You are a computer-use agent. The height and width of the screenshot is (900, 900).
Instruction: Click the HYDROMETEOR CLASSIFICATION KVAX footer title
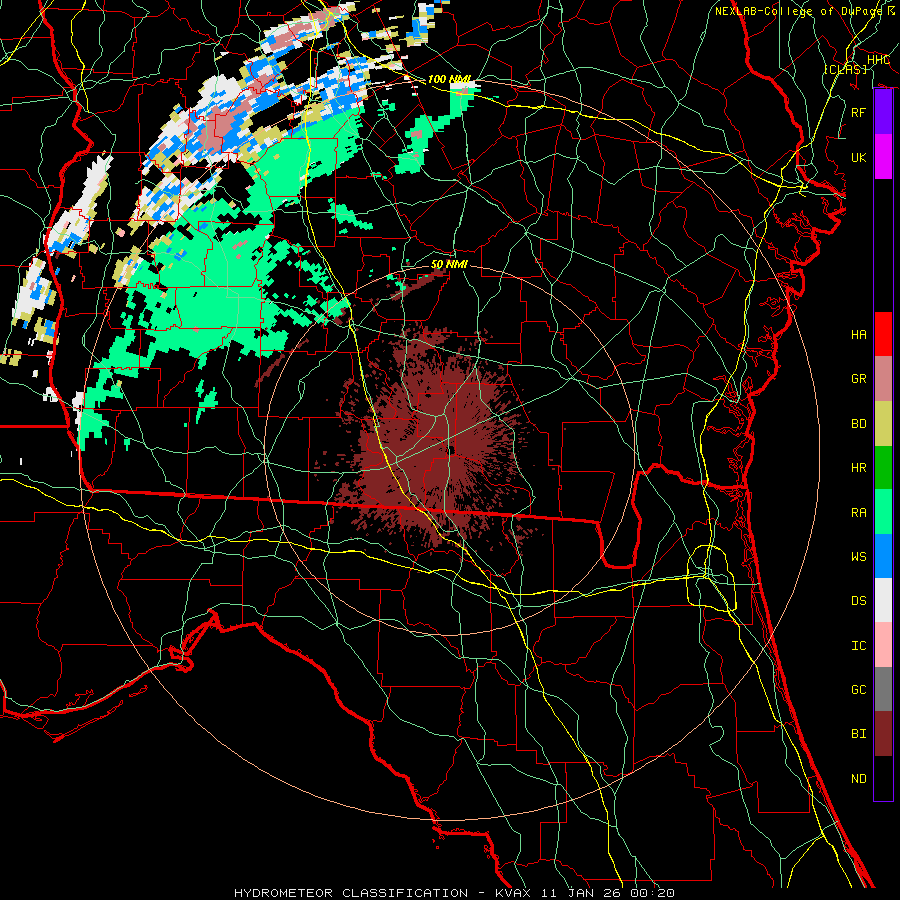pos(454,893)
